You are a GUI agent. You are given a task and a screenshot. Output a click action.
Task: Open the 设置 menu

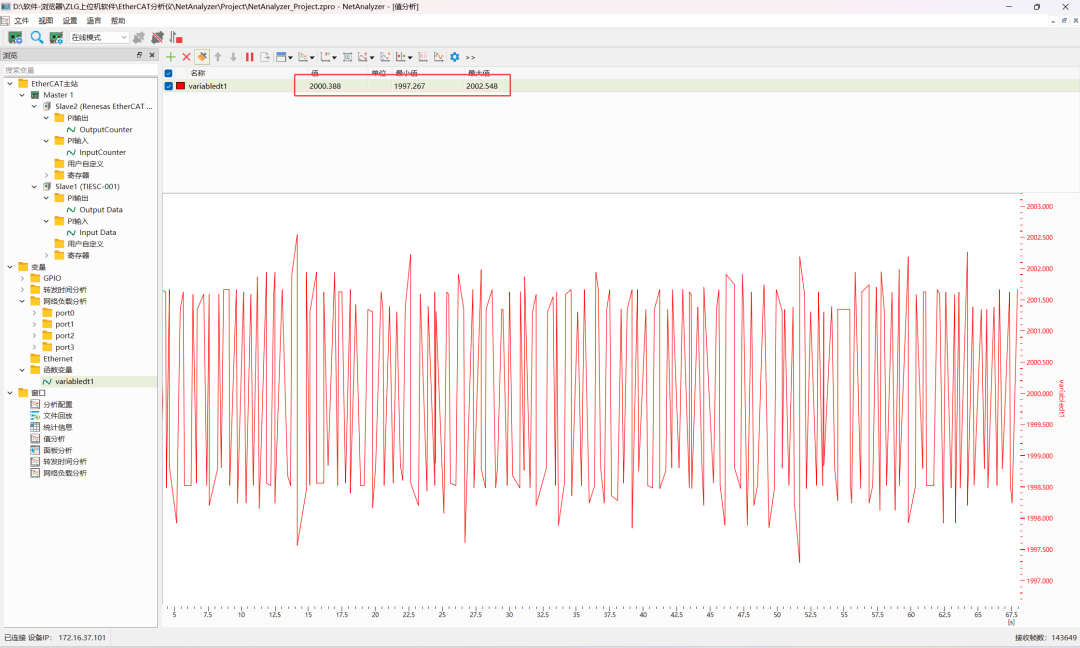click(69, 20)
